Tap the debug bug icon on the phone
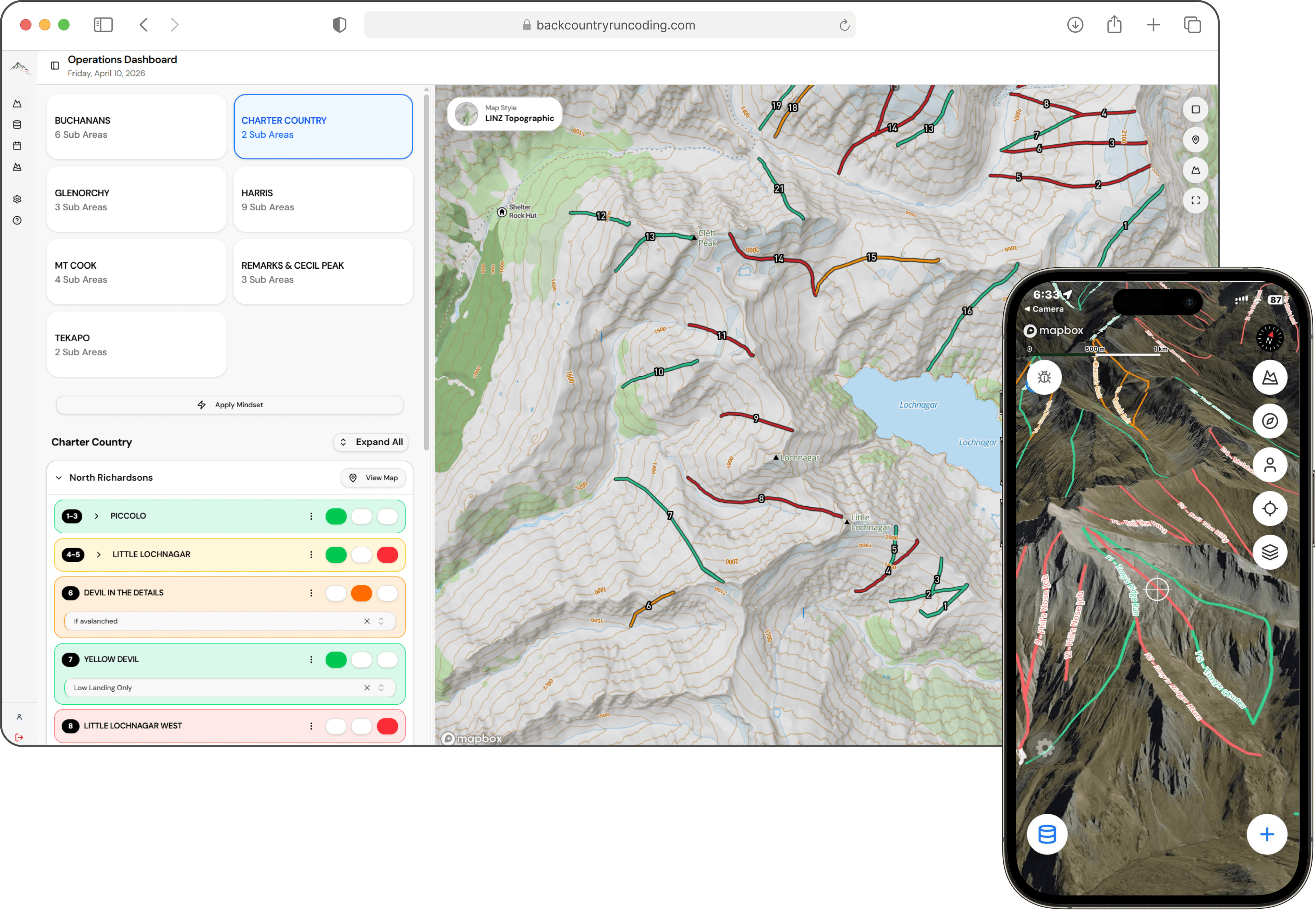 pos(1044,377)
